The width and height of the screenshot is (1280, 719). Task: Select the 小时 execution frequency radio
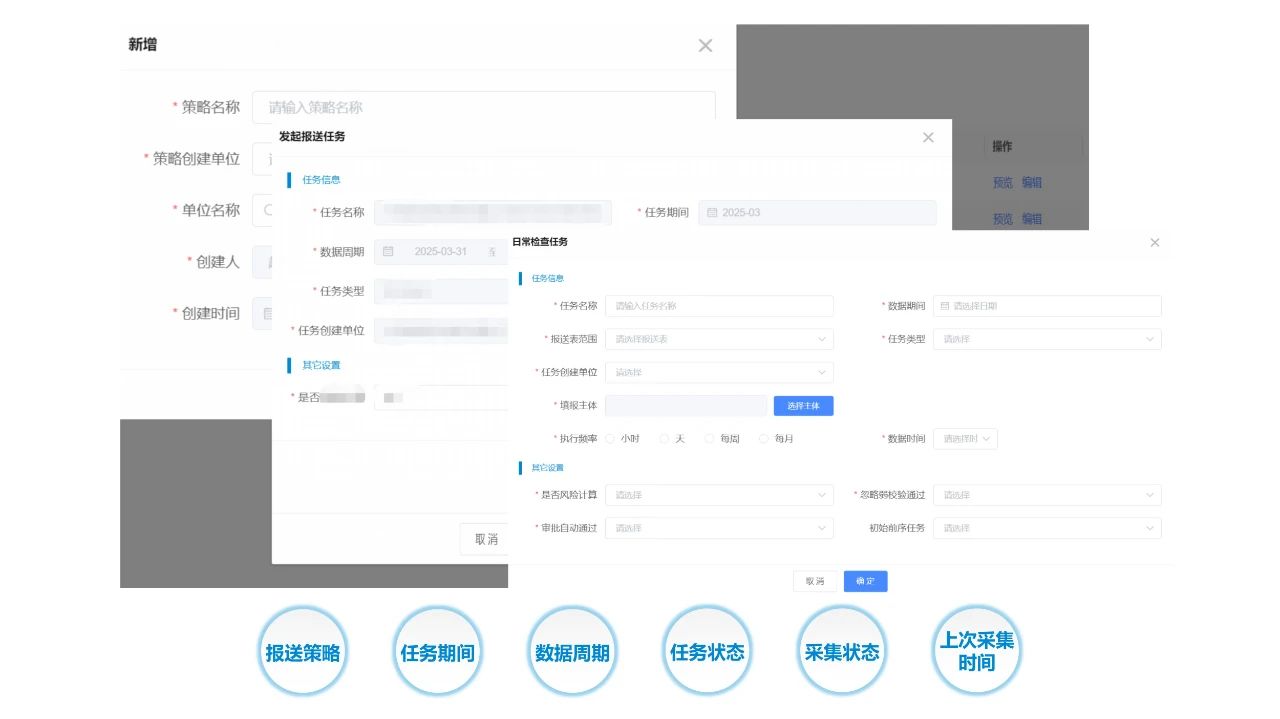coord(610,439)
